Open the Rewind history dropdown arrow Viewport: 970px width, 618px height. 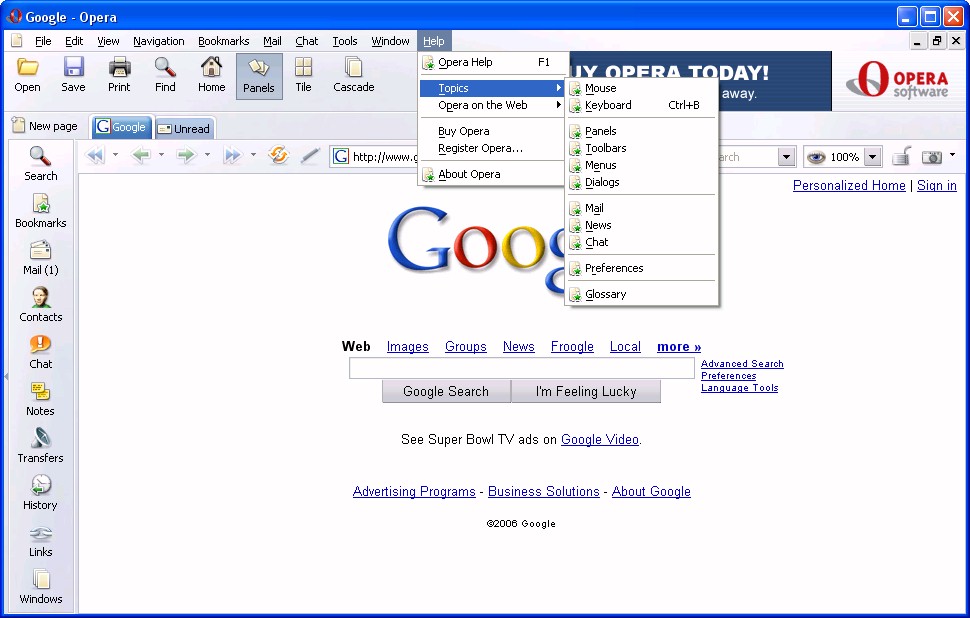(115, 155)
